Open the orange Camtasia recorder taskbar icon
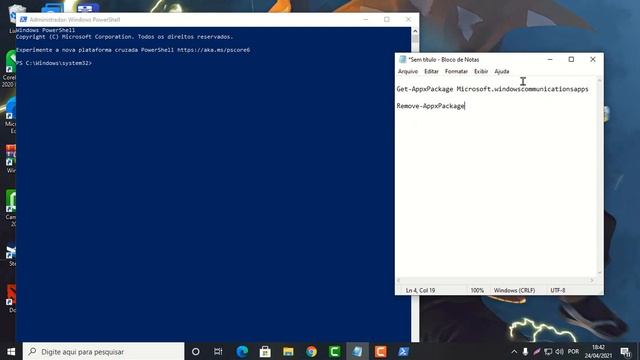Screen dimensions: 640x360 pos(381,351)
